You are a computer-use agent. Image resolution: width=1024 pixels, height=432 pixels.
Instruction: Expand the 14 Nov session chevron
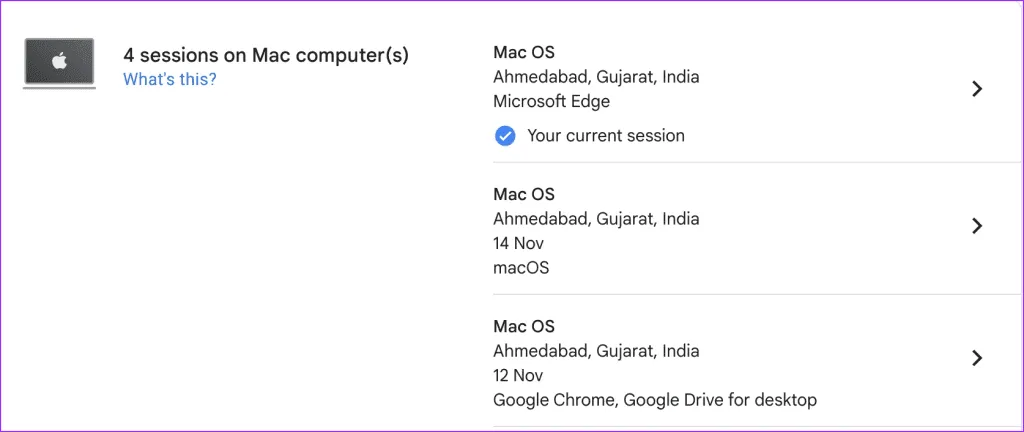(x=978, y=226)
